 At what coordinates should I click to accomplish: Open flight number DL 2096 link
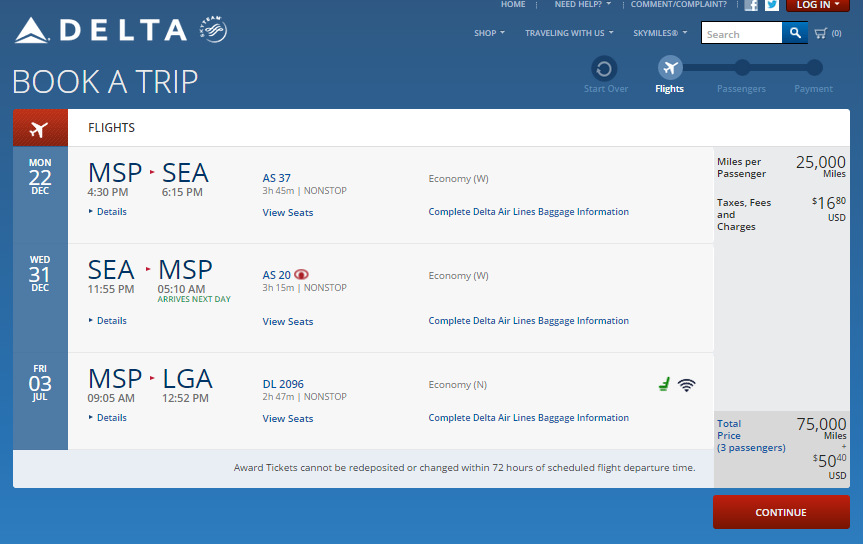pos(283,384)
